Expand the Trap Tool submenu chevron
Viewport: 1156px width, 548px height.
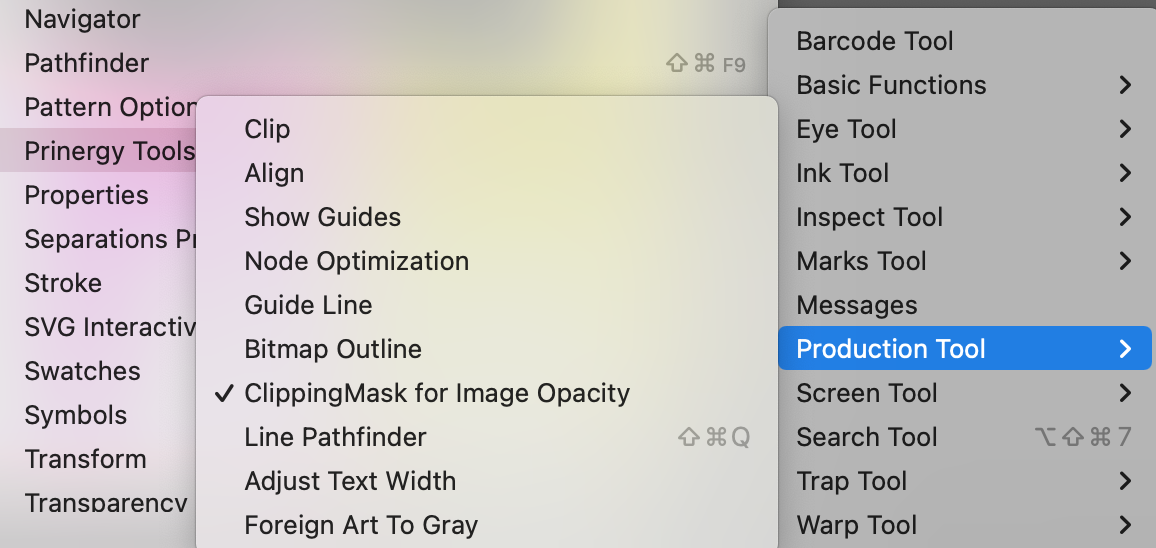click(1125, 481)
